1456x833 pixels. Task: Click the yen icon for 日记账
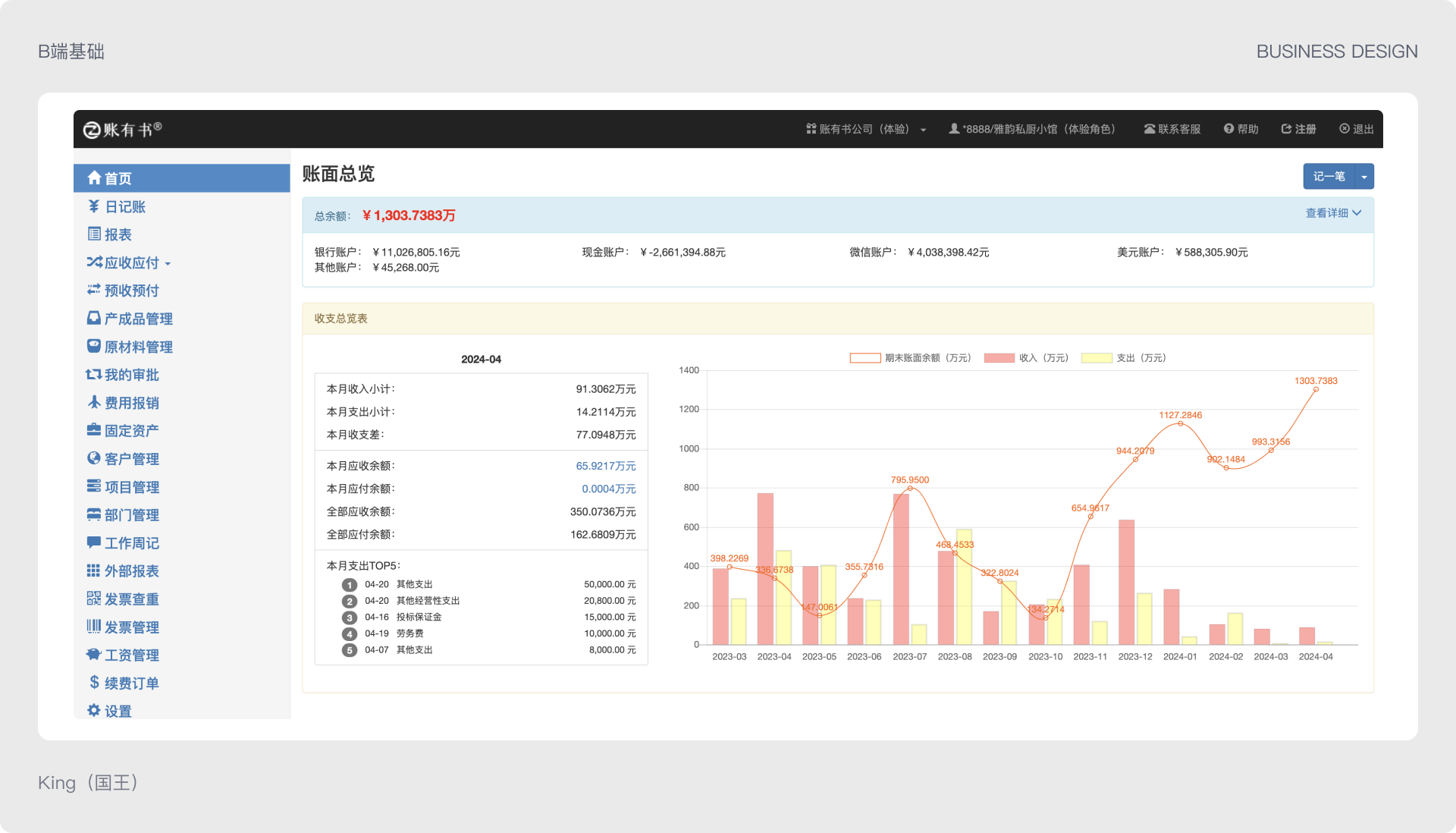94,206
